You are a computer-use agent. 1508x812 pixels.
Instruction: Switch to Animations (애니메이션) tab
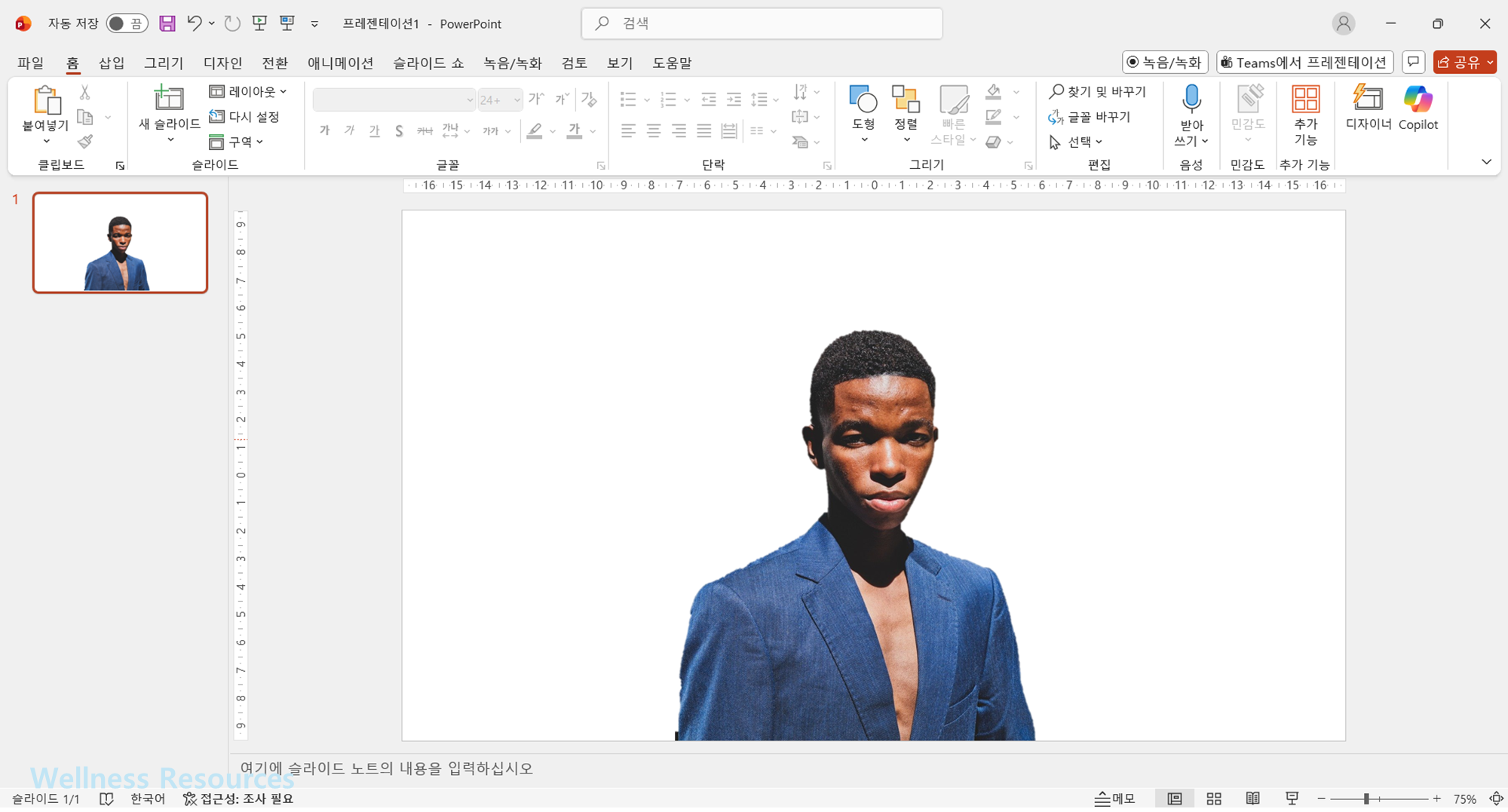340,63
